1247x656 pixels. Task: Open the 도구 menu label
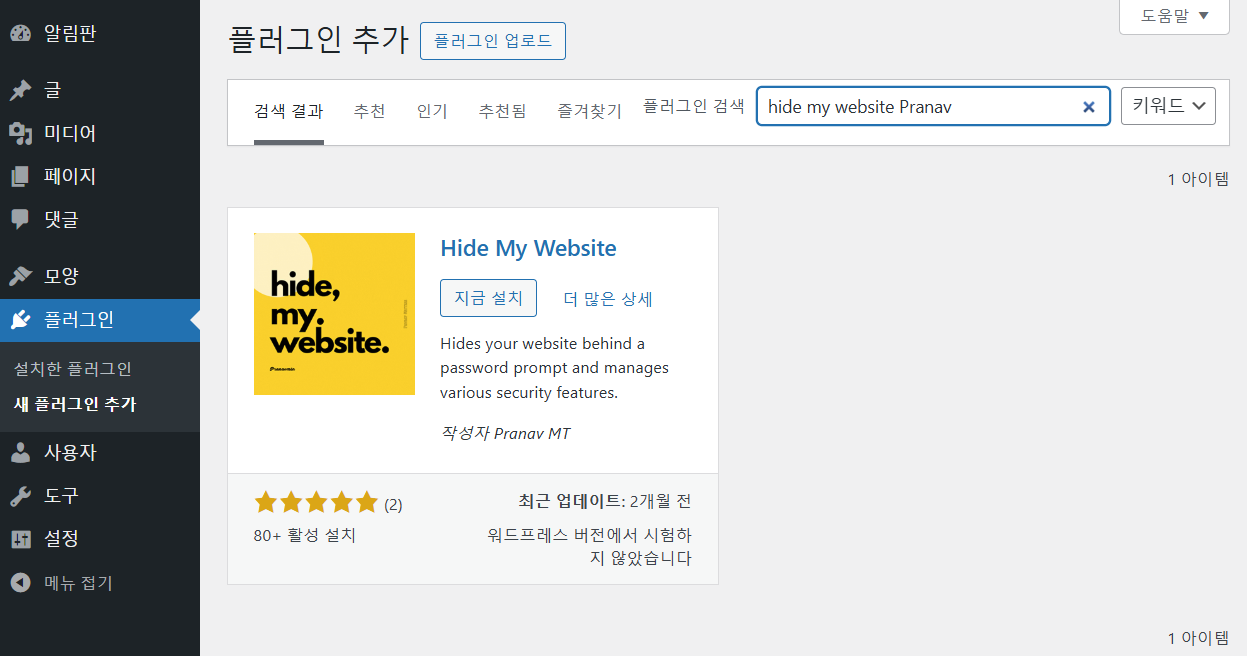click(x=61, y=495)
